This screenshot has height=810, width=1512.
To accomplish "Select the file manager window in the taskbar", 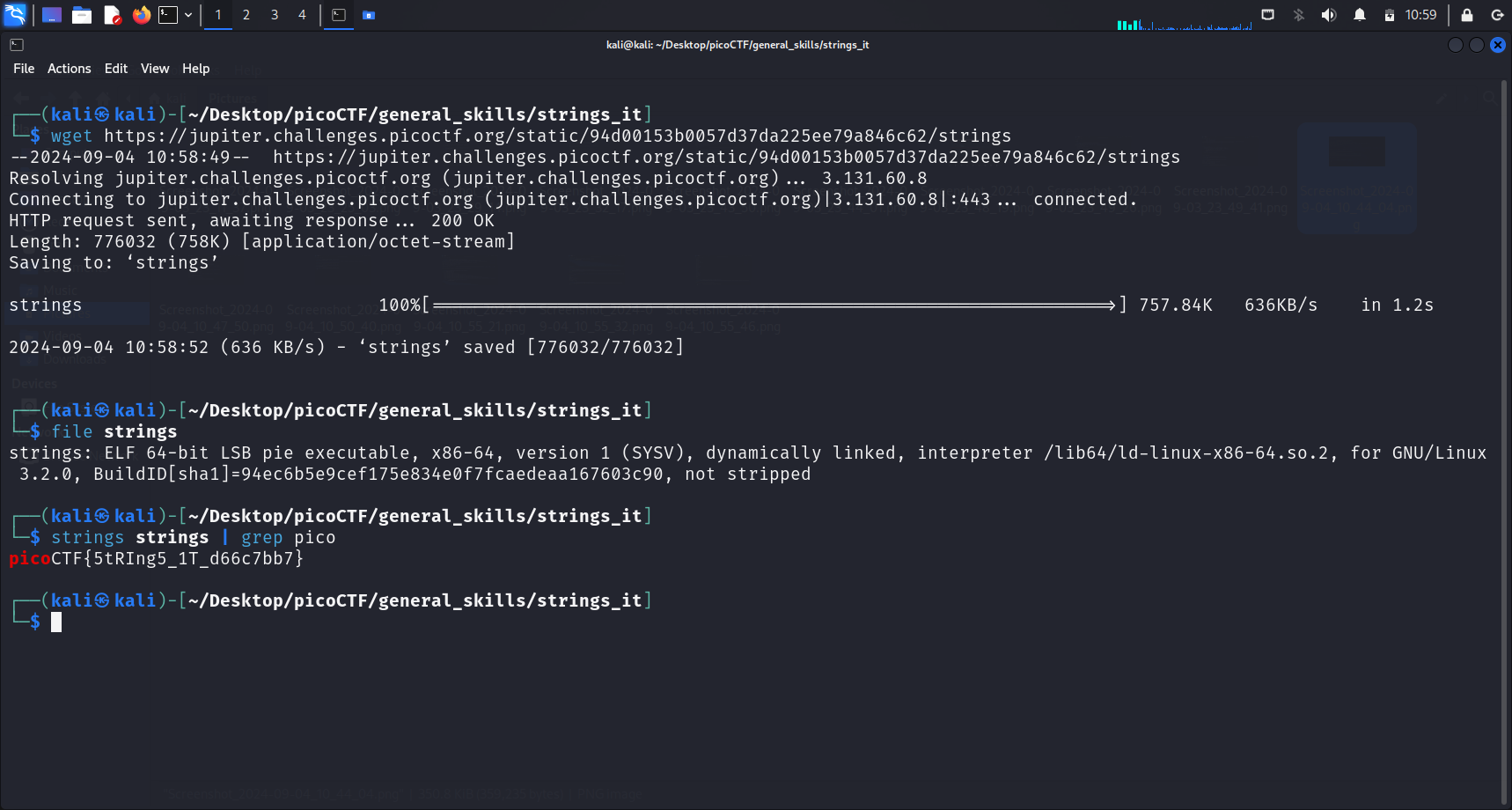I will click(369, 15).
